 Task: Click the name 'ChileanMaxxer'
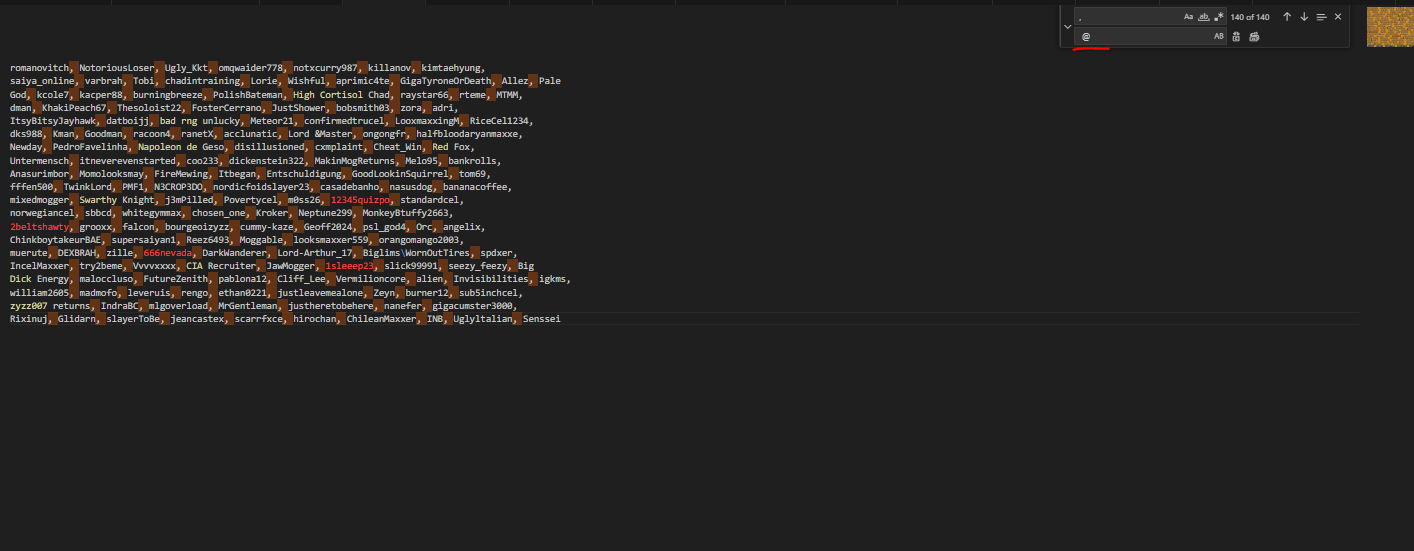tap(382, 319)
